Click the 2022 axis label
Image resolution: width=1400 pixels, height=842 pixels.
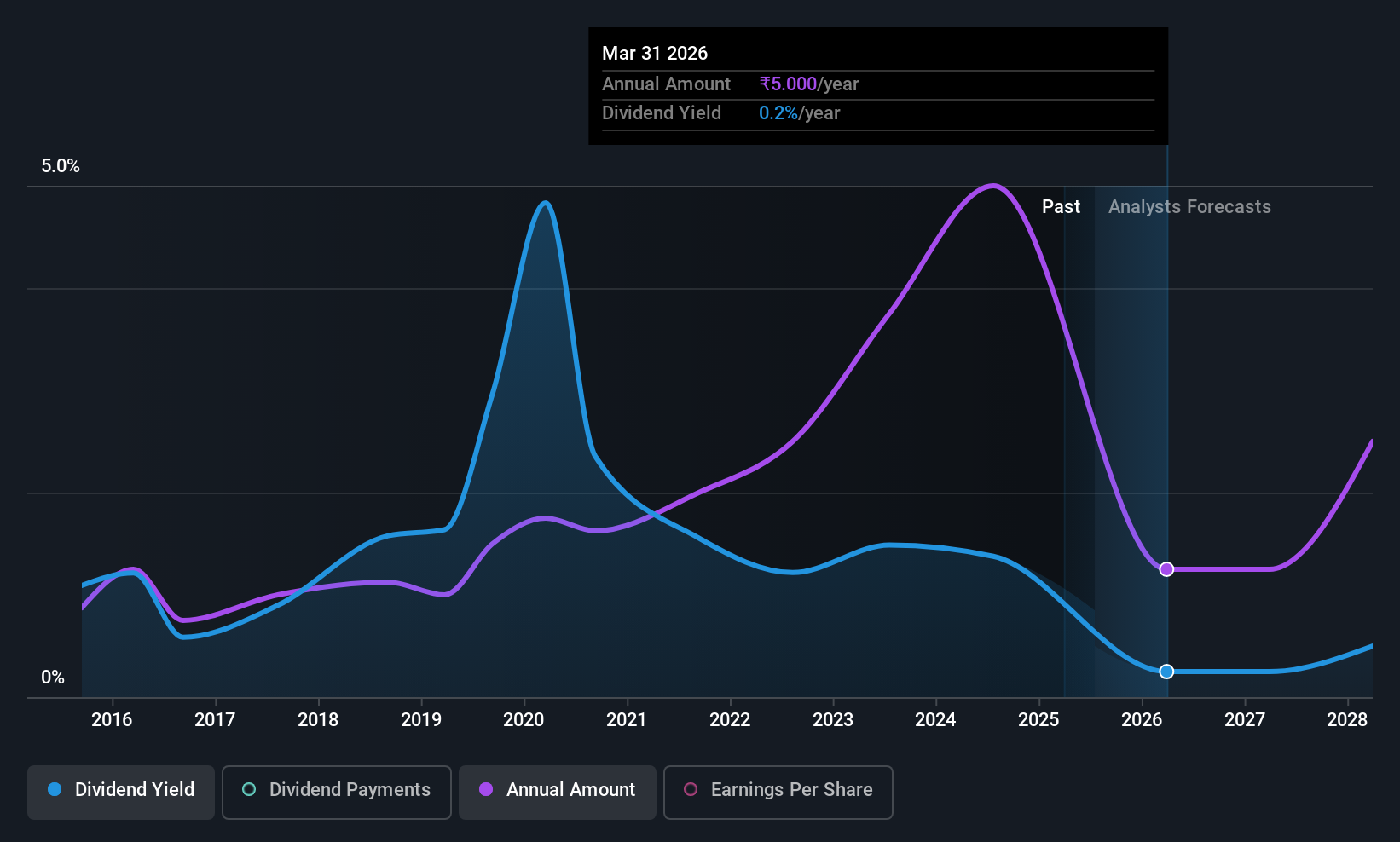click(730, 720)
